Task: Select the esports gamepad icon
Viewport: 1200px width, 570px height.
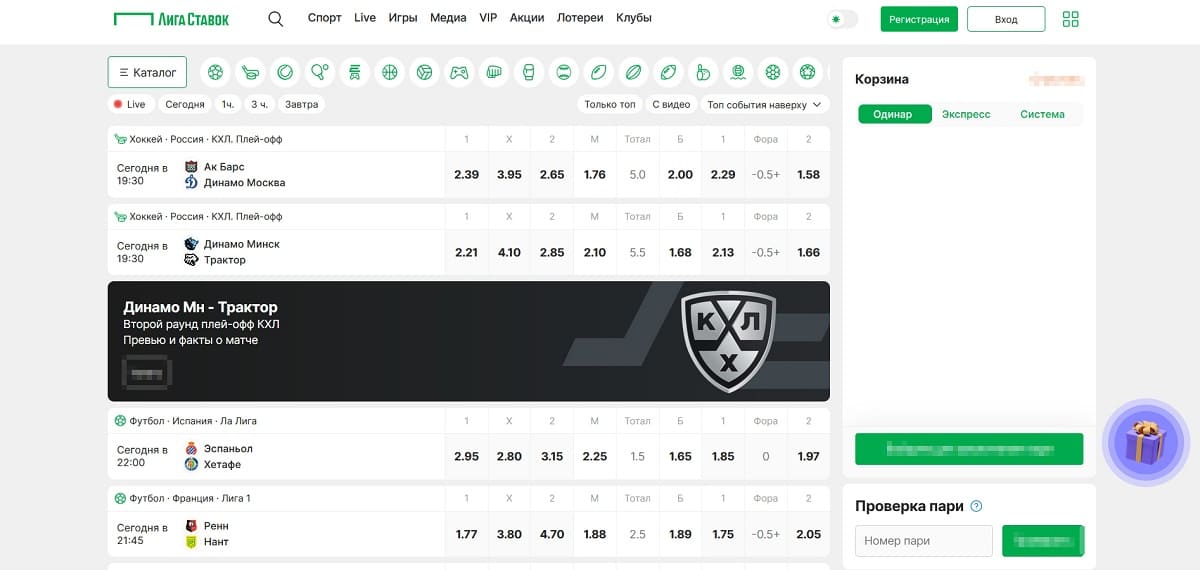Action: tap(459, 72)
